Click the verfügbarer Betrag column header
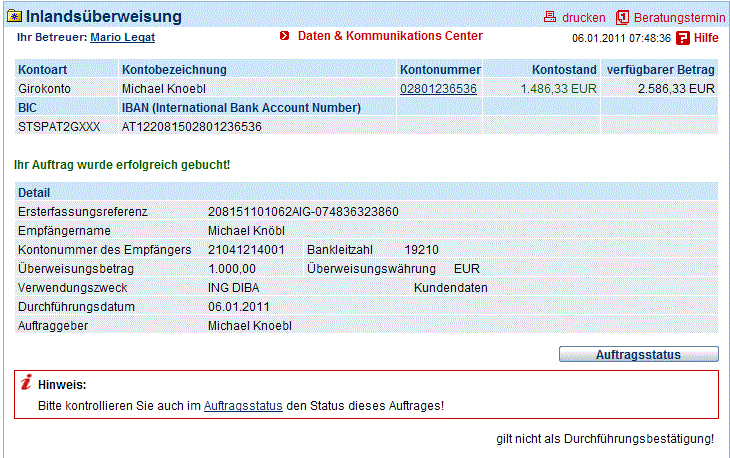 tap(661, 70)
